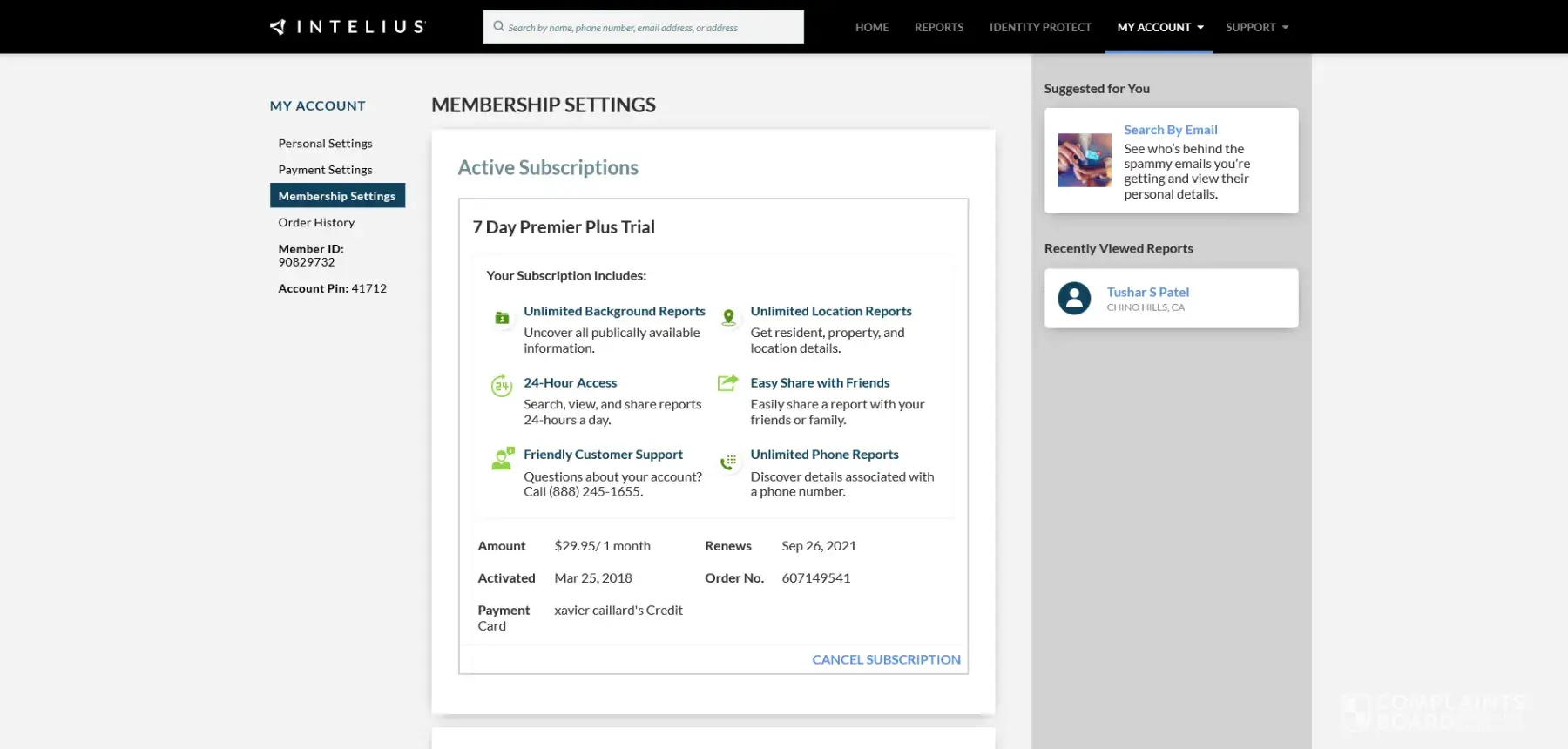This screenshot has width=1568, height=749.
Task: Open Identity Protect in top navigation
Action: tap(1039, 27)
